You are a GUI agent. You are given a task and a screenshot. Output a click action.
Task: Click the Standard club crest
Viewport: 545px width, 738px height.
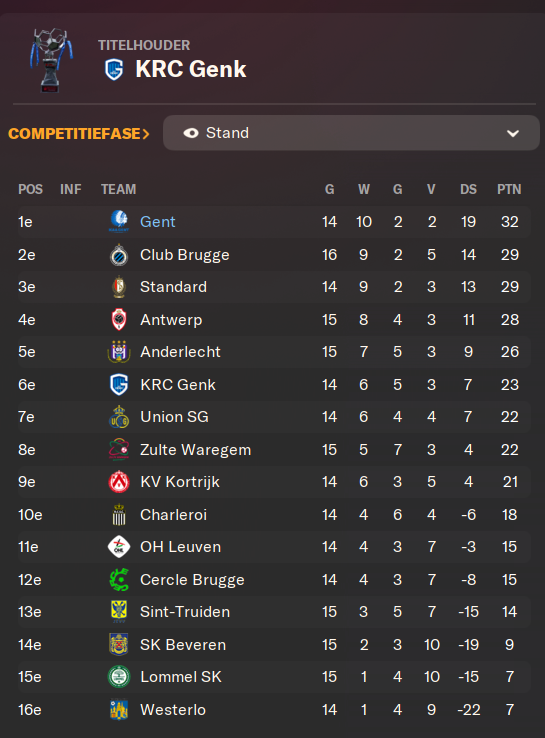[x=119, y=287]
